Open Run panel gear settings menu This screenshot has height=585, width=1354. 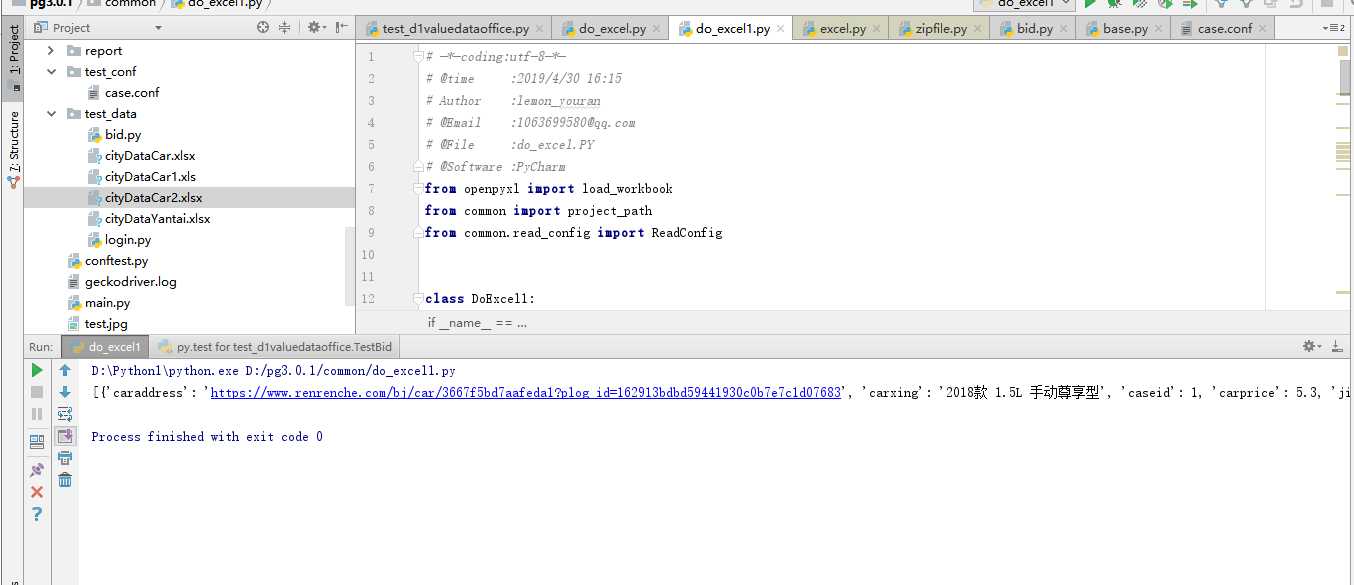[x=1310, y=346]
